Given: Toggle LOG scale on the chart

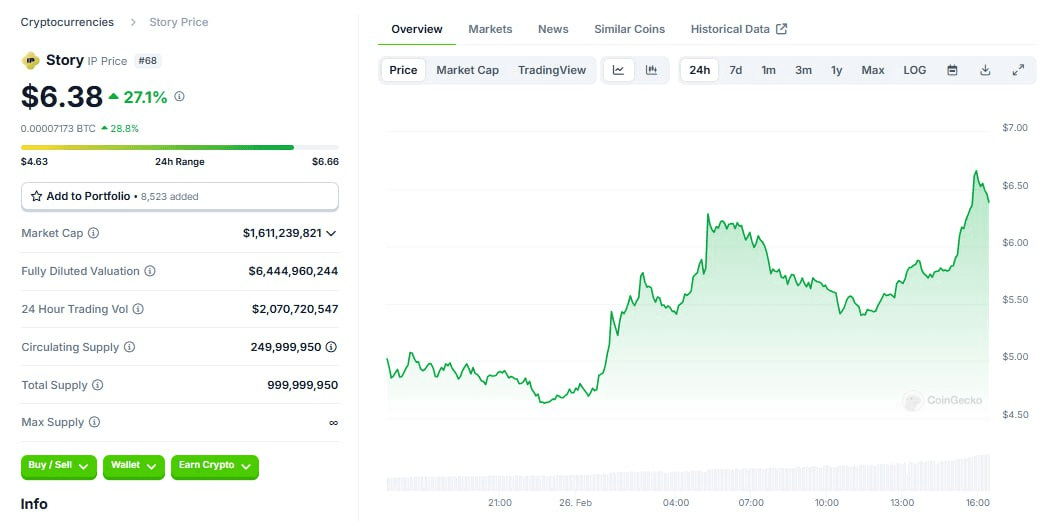Looking at the screenshot, I should 915,70.
